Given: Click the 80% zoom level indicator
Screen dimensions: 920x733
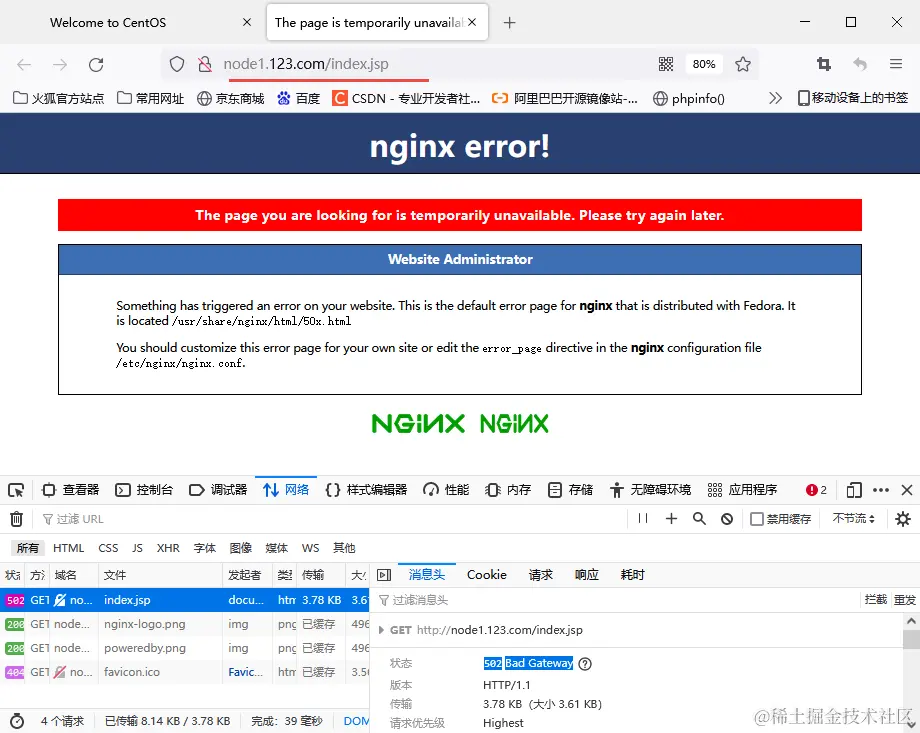Looking at the screenshot, I should [x=703, y=64].
